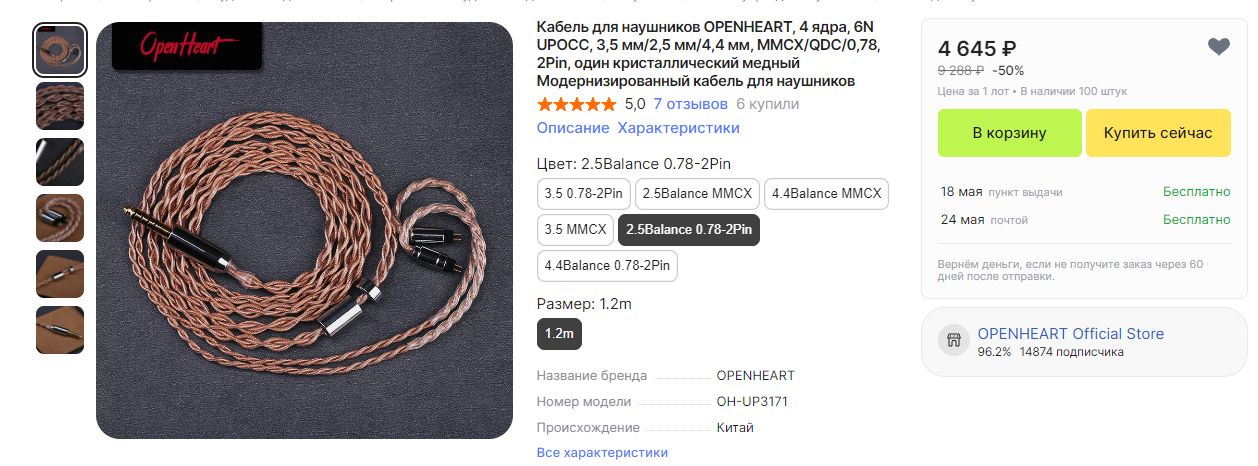Show the third thumbnail on black background
Image resolution: width=1258 pixels, height=466 pixels.
tap(60, 162)
